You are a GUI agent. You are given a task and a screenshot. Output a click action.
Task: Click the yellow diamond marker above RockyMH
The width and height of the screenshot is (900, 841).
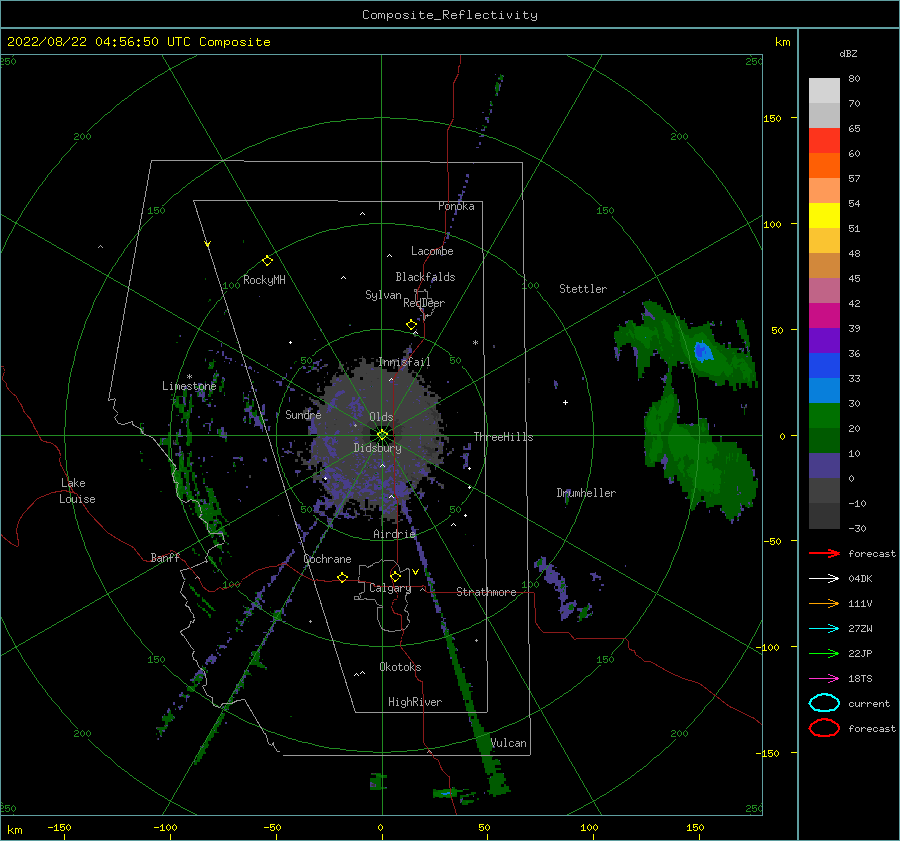(267, 261)
